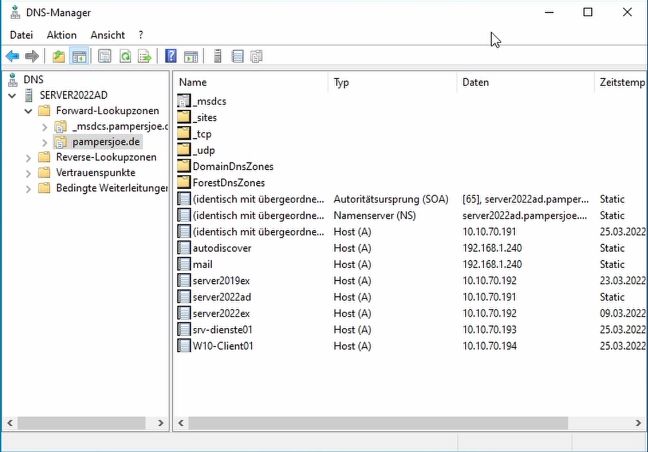Click the Export list toolbar icon

[x=145, y=56]
